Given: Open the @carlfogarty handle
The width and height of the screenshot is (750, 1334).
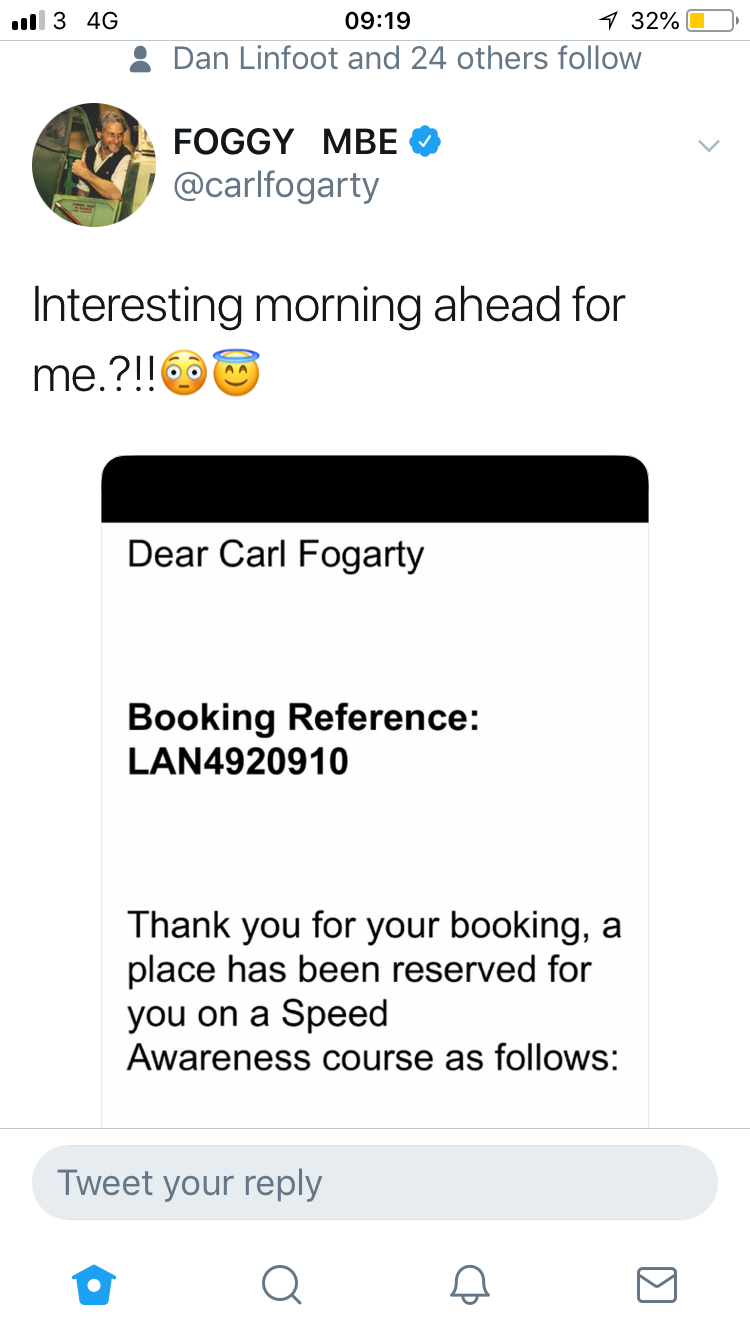Looking at the screenshot, I should tap(276, 185).
